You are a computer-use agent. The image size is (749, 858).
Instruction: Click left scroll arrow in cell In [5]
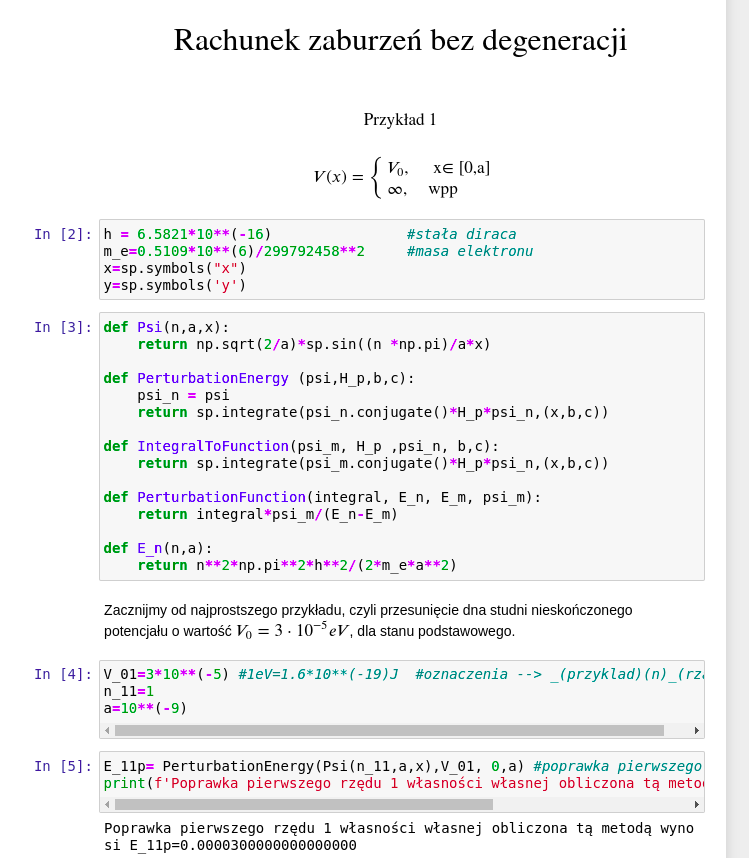coord(107,804)
